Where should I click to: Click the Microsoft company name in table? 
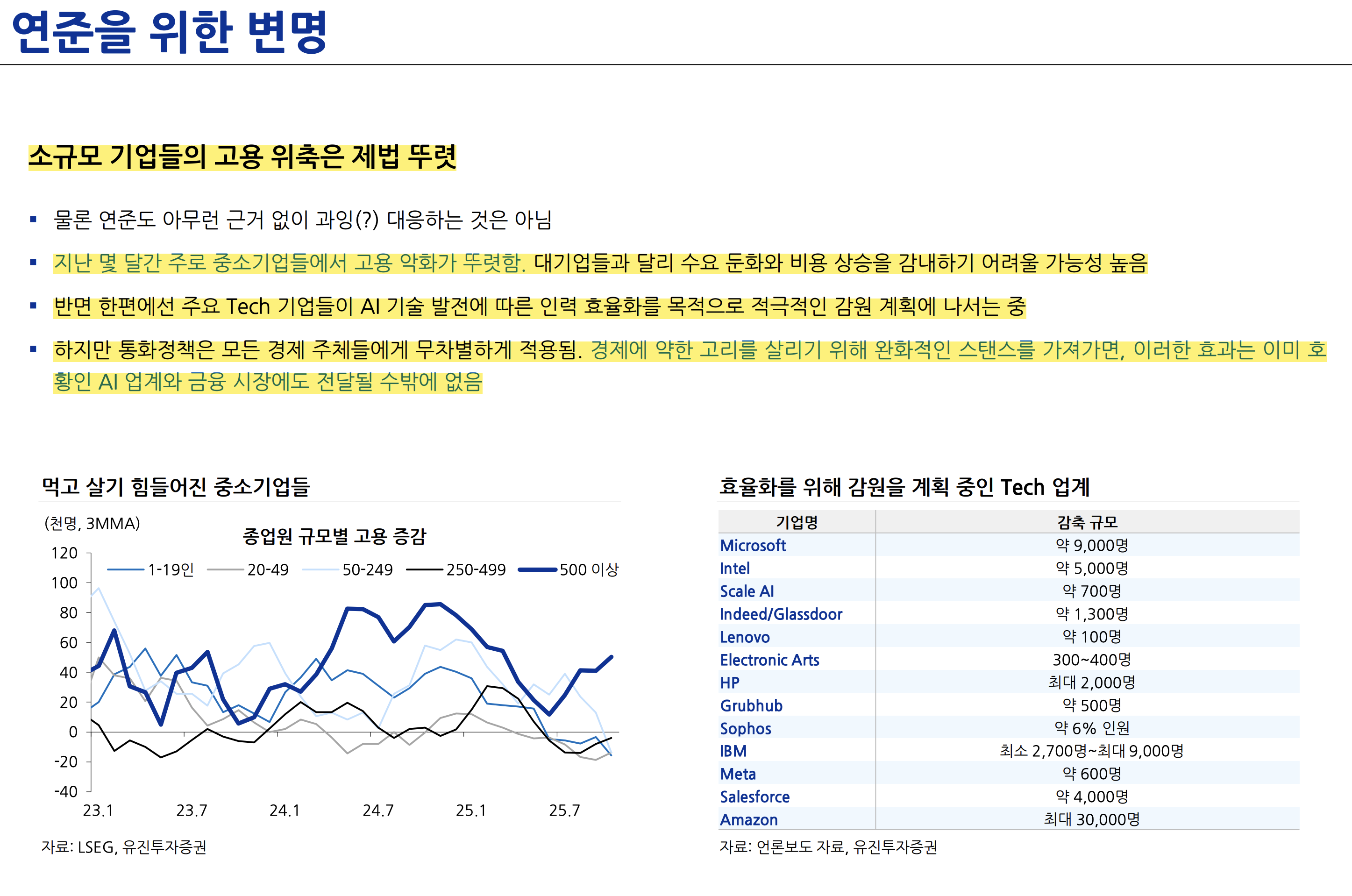753,546
